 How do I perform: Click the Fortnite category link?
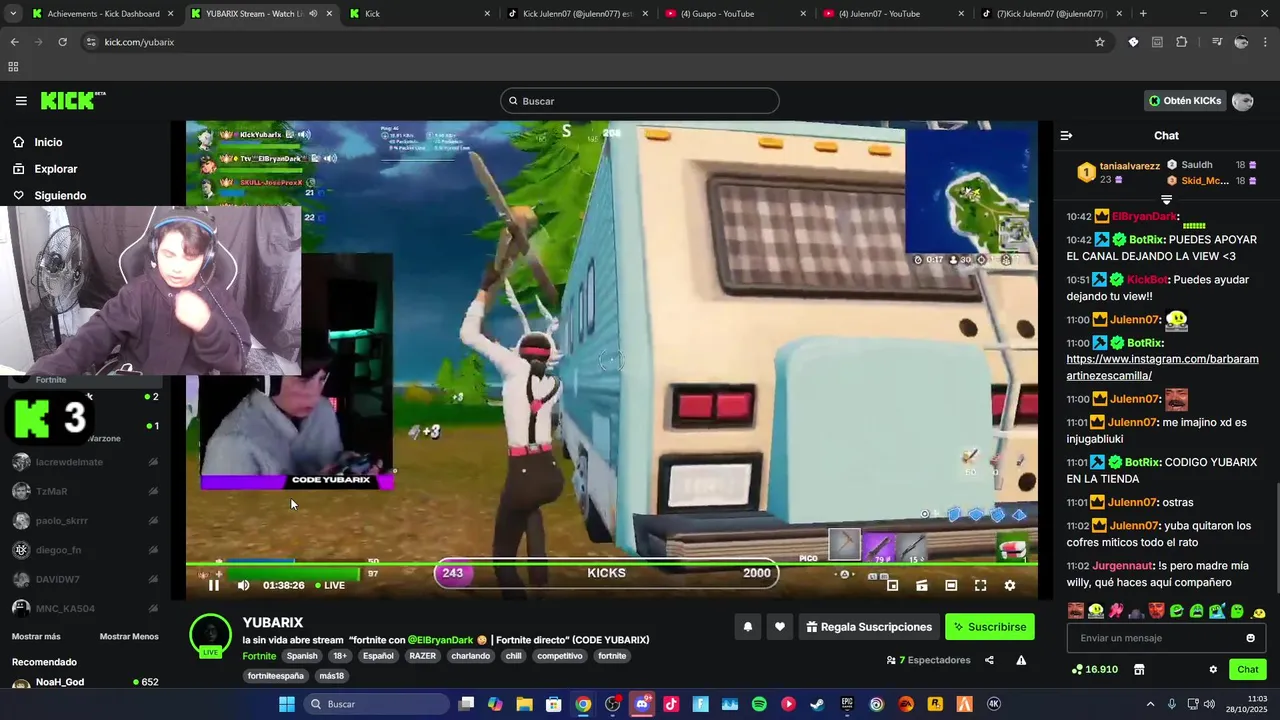tap(259, 656)
